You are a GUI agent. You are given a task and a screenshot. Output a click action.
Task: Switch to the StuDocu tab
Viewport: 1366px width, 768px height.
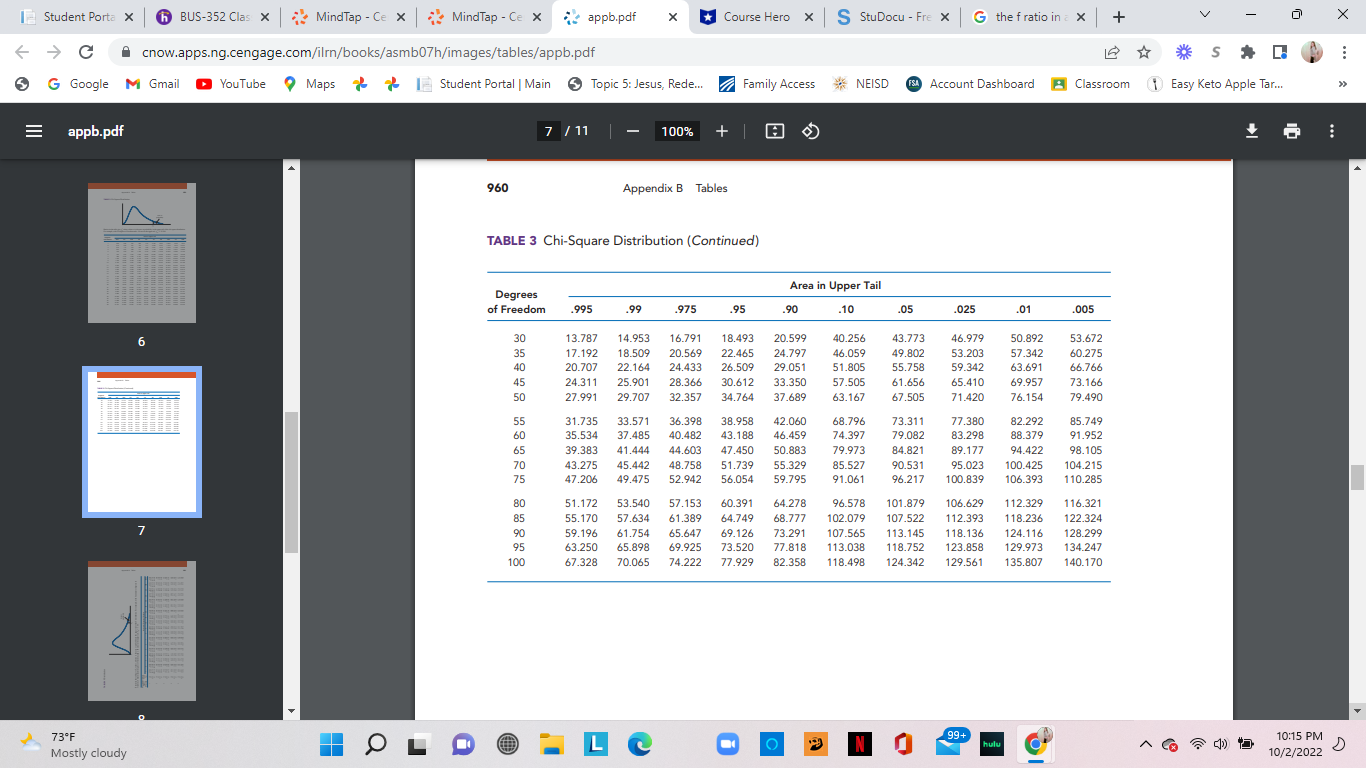[892, 17]
